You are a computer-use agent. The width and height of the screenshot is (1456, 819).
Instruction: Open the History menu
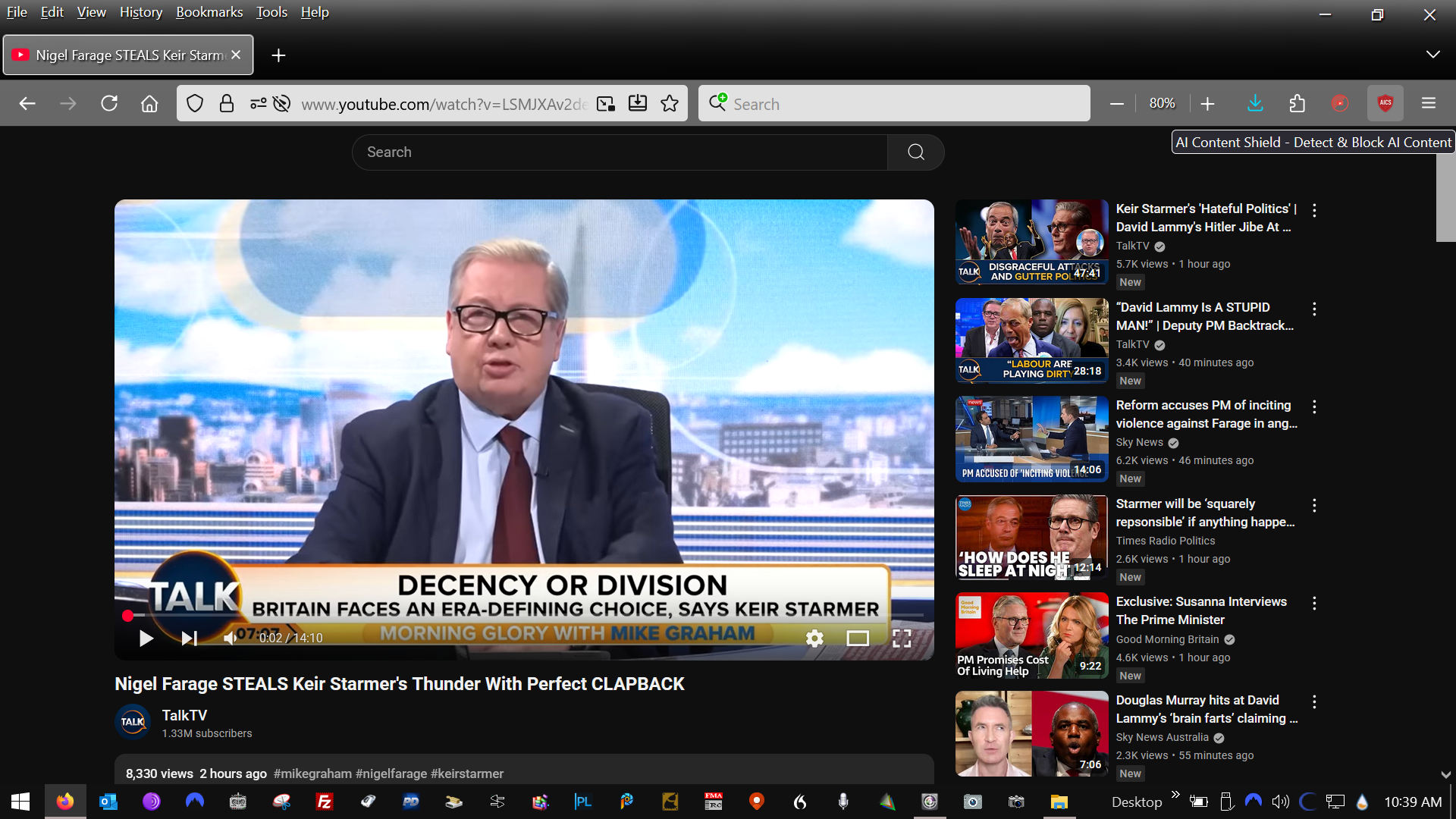tap(141, 12)
